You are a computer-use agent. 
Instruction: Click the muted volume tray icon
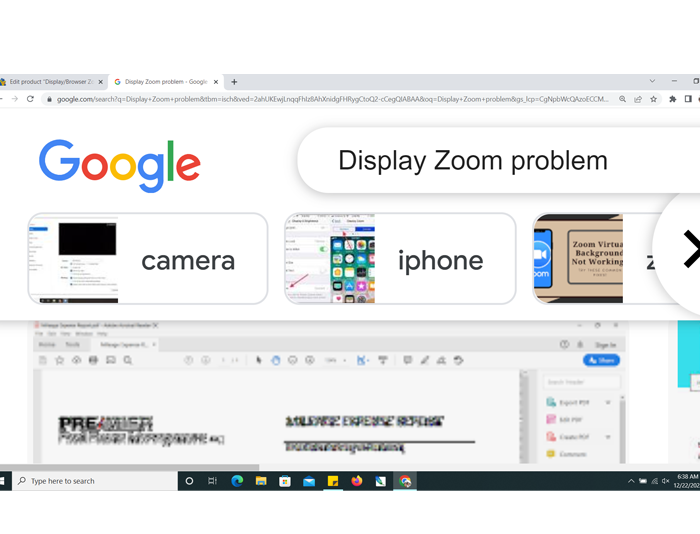coord(666,481)
